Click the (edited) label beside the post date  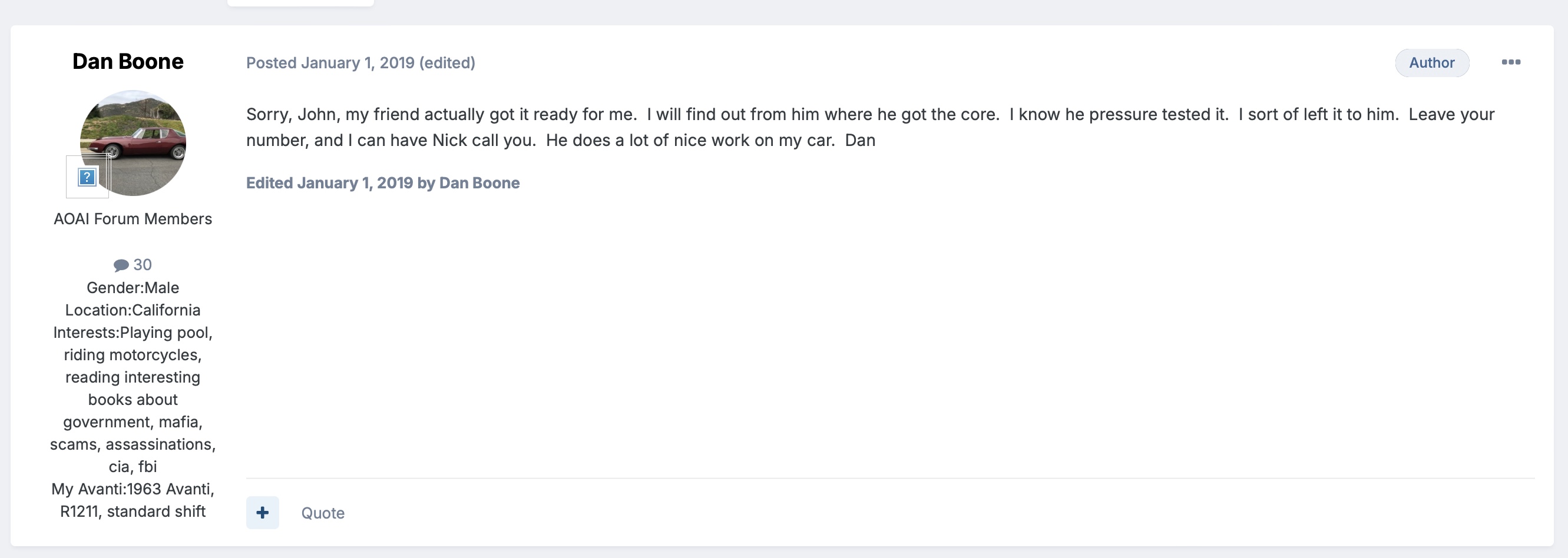point(447,62)
